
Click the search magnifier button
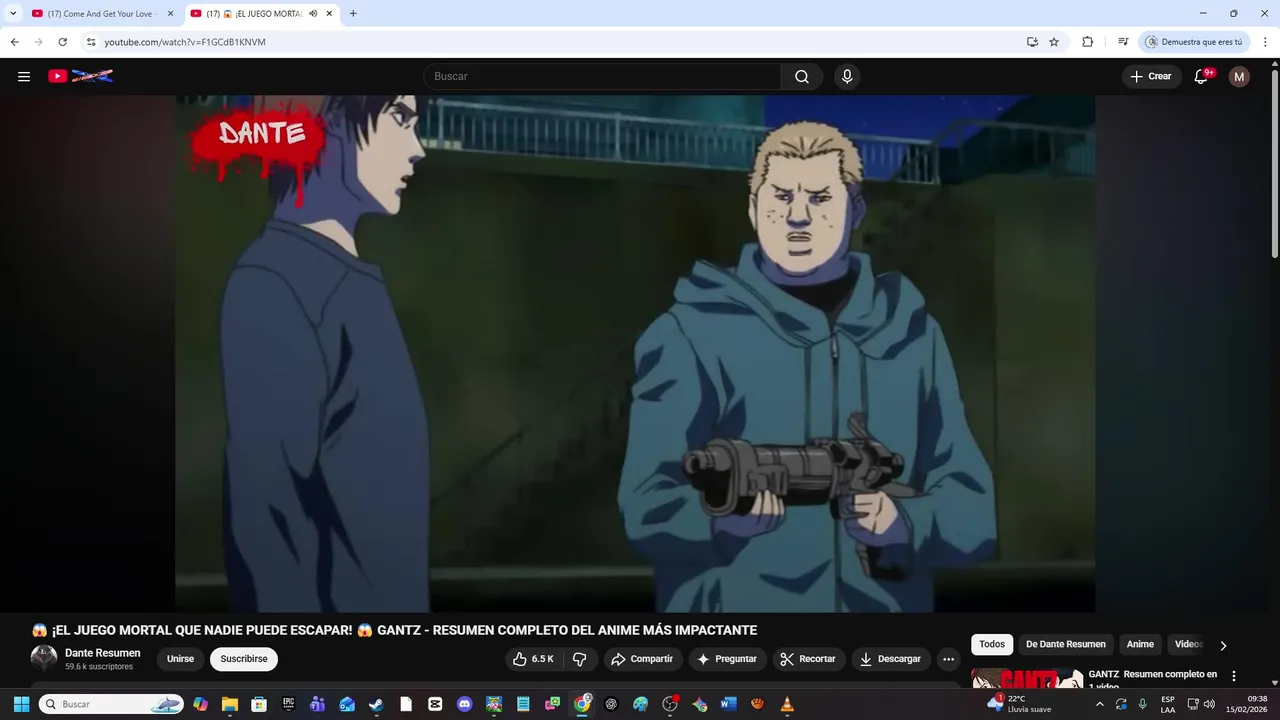click(x=802, y=76)
